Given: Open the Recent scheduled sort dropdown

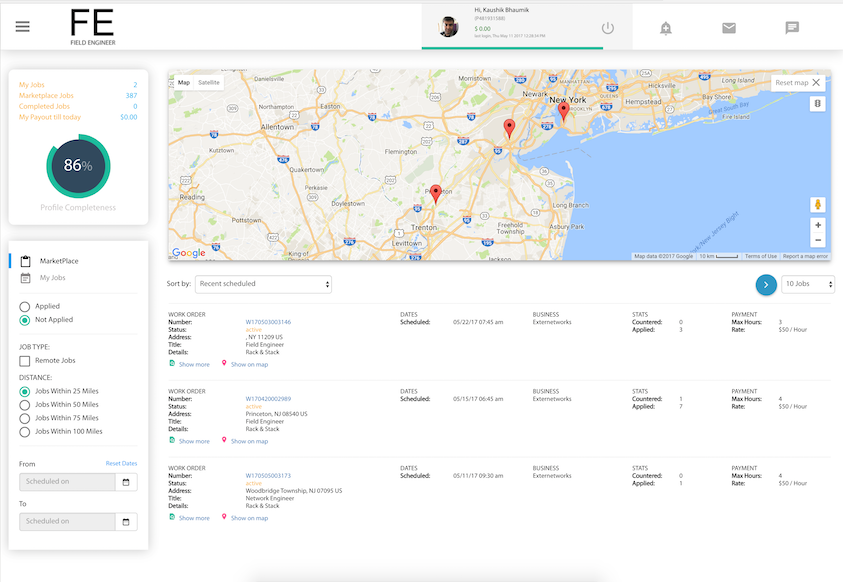Looking at the screenshot, I should (x=263, y=284).
